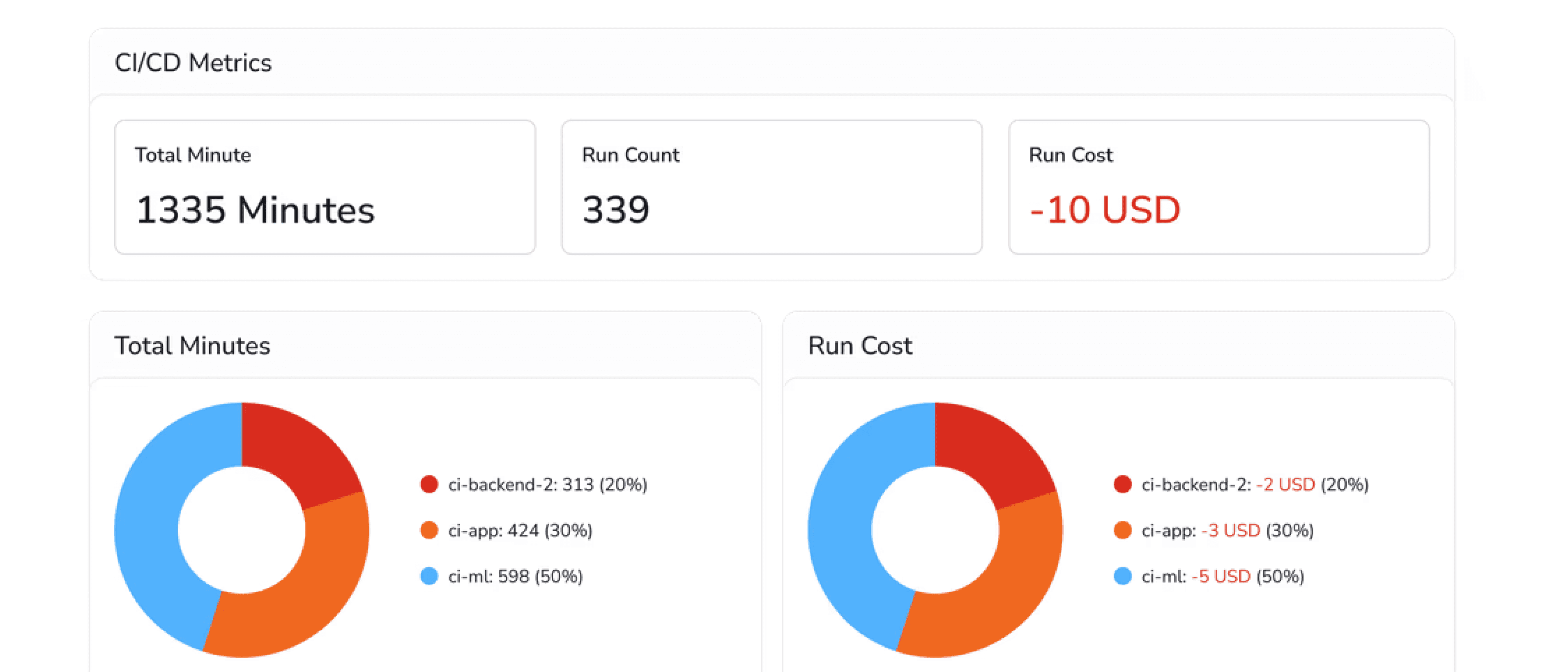1568x672 pixels.
Task: Select the Total Minute summary card
Action: tap(324, 187)
